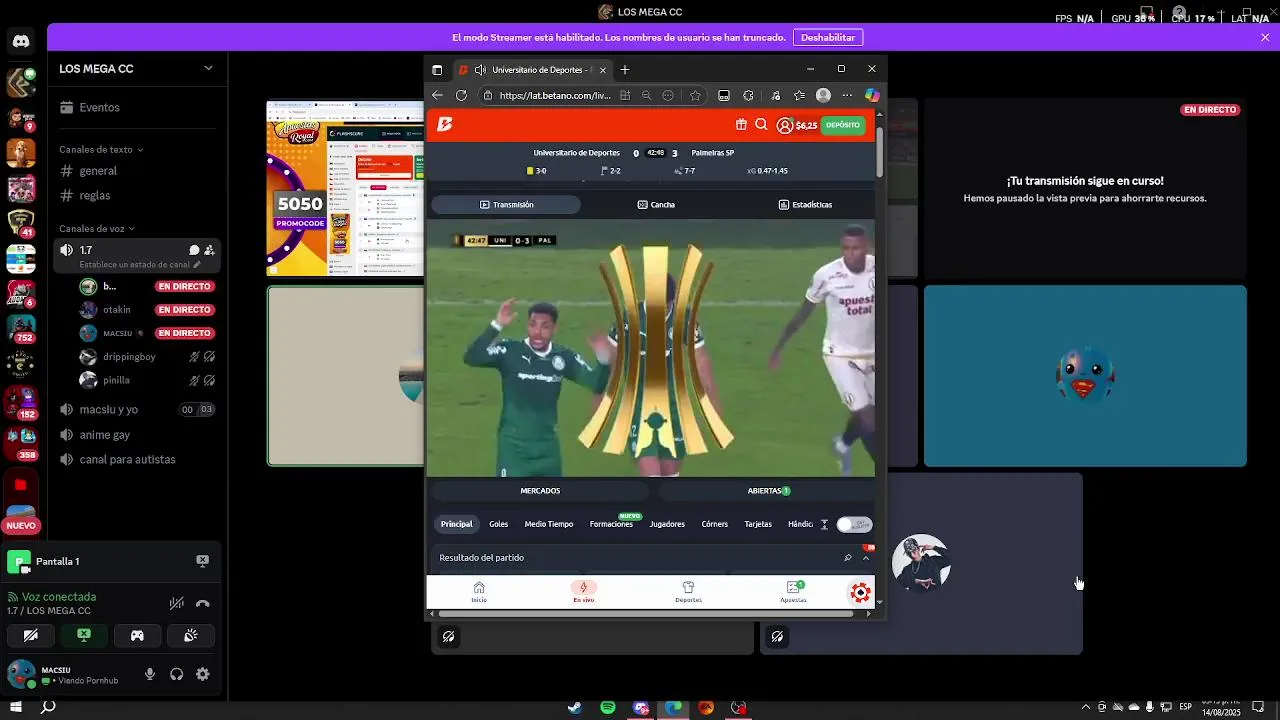Screen dimensions: 1280x720
Task: Stop streaming with Pantalla 1 screen icon
Action: tap(202, 561)
